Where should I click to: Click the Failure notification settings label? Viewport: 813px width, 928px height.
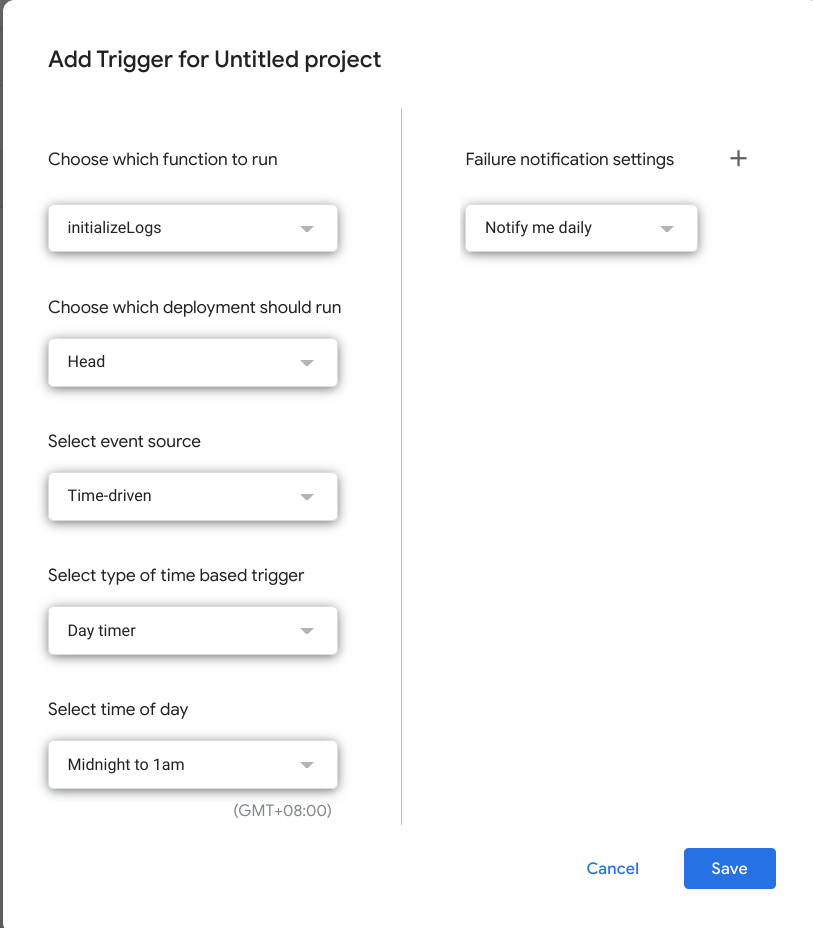tap(569, 159)
